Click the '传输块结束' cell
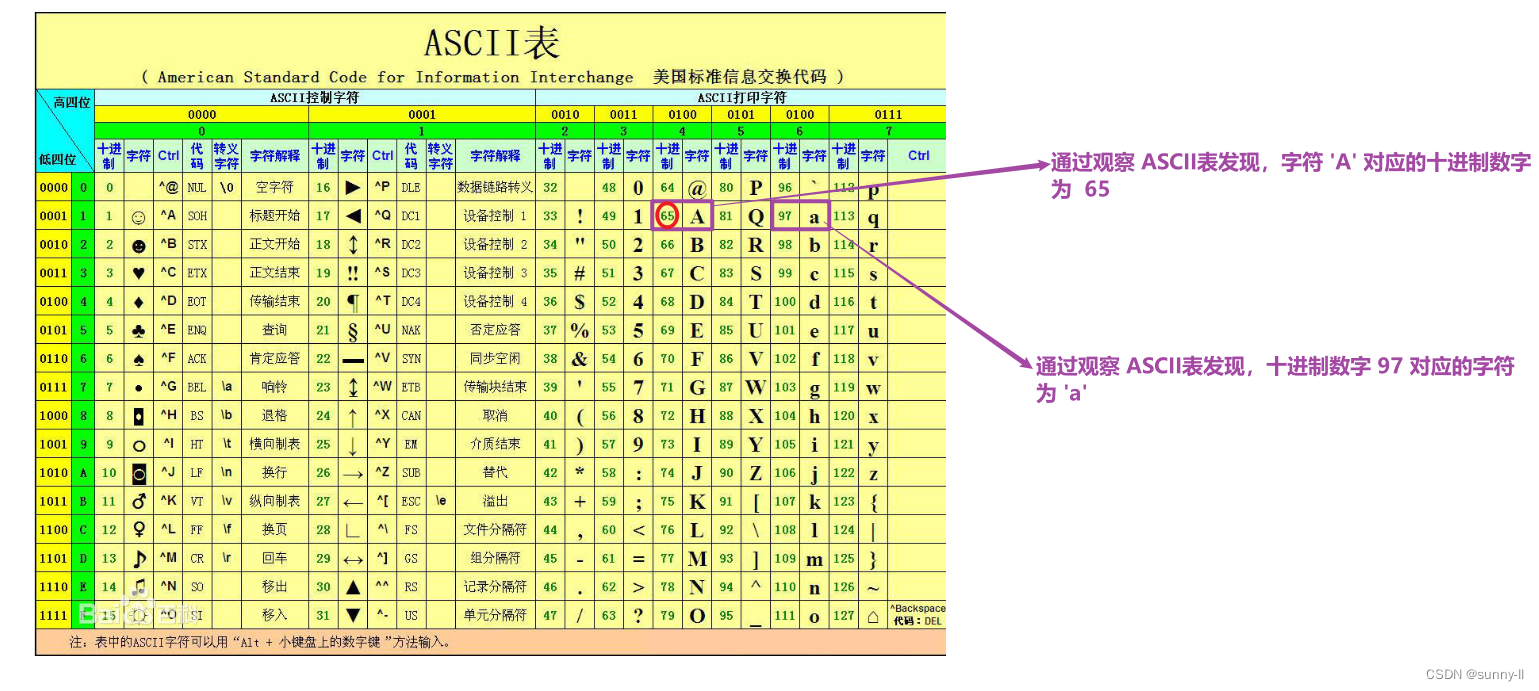Screen dimensions: 1539x691 [x=495, y=387]
